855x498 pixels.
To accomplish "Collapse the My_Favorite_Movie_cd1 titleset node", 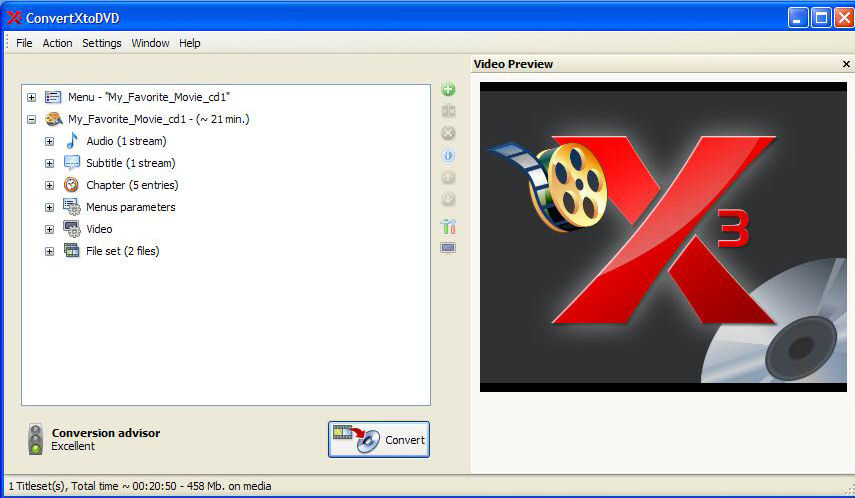I will 32,119.
